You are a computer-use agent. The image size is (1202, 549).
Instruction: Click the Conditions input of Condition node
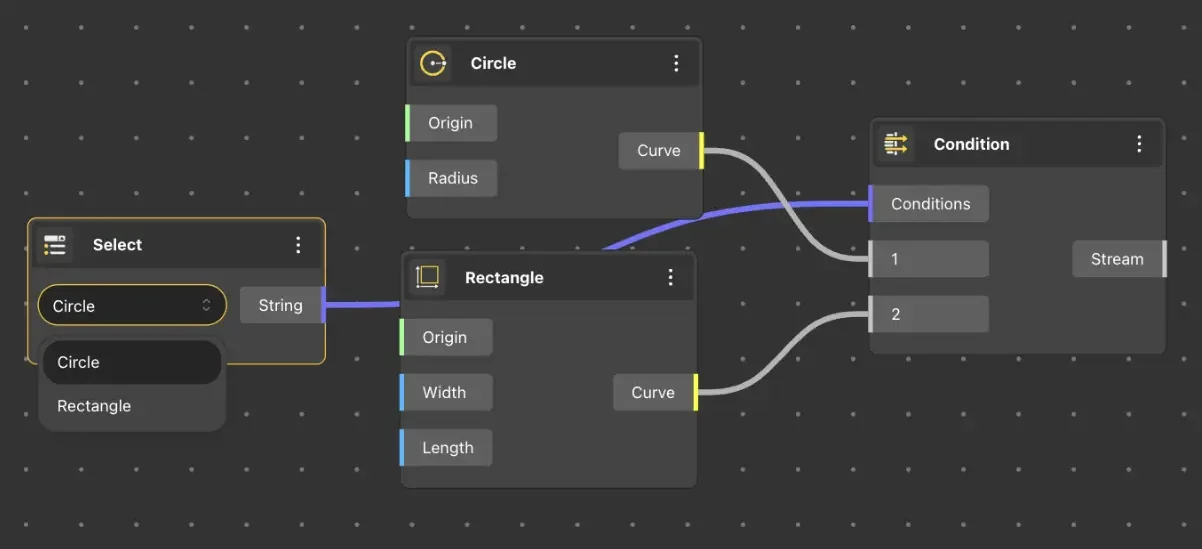[x=929, y=203]
